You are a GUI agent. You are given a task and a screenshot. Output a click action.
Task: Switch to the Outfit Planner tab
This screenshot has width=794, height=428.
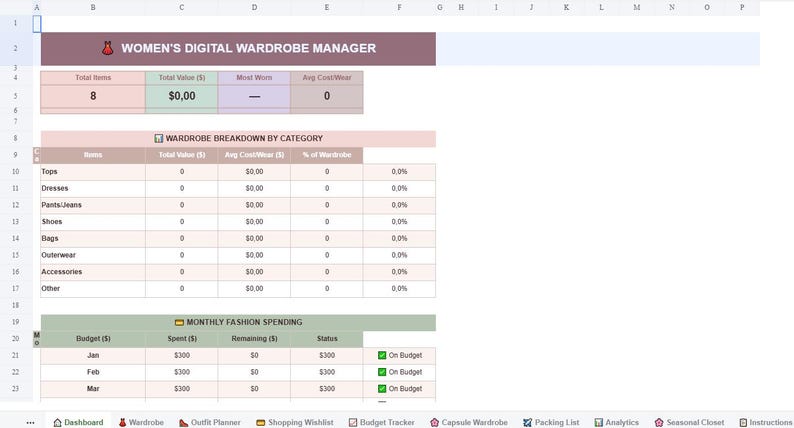[x=210, y=422]
